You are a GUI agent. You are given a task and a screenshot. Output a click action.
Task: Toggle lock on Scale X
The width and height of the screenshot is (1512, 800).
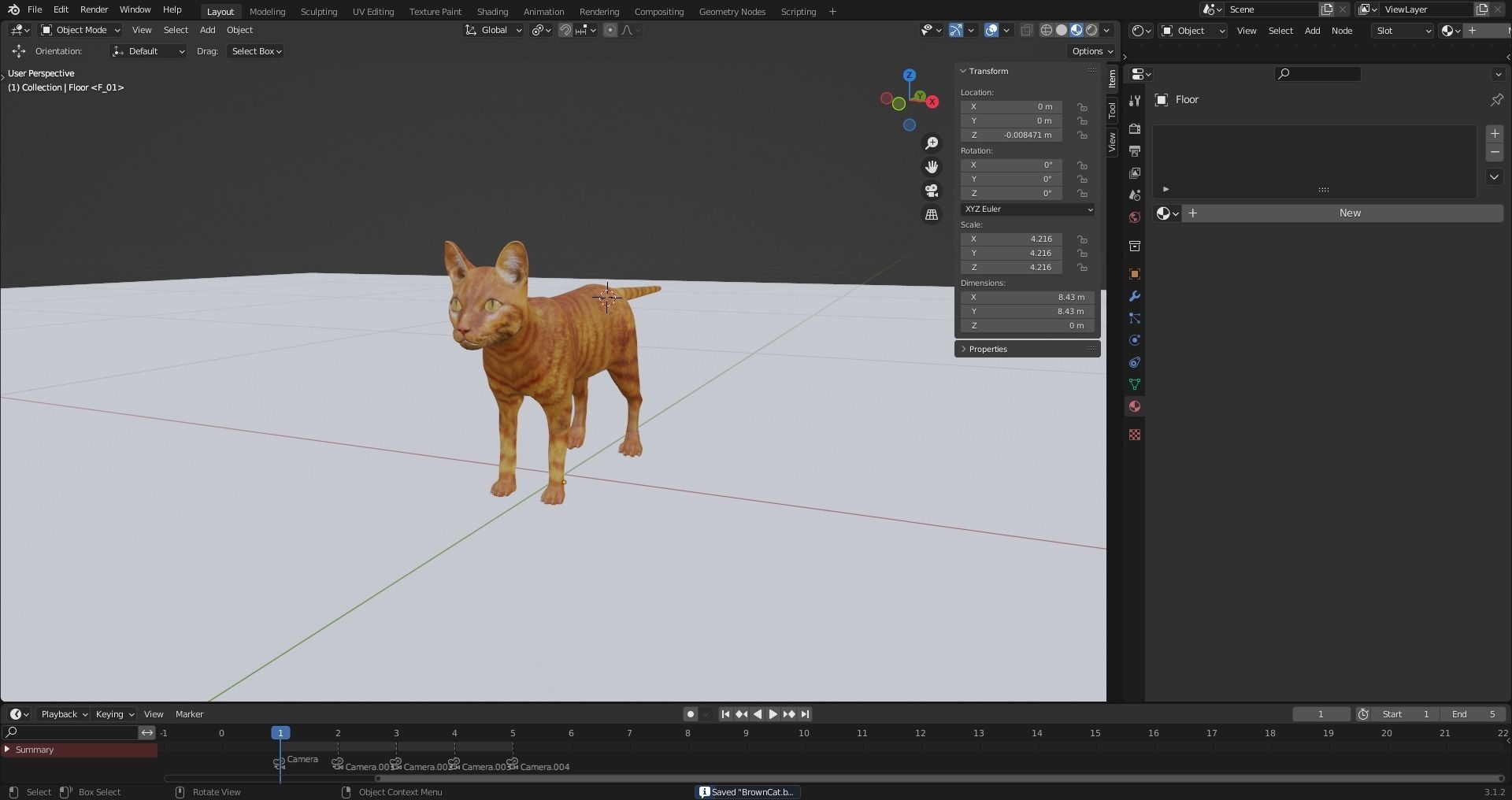pos(1083,239)
